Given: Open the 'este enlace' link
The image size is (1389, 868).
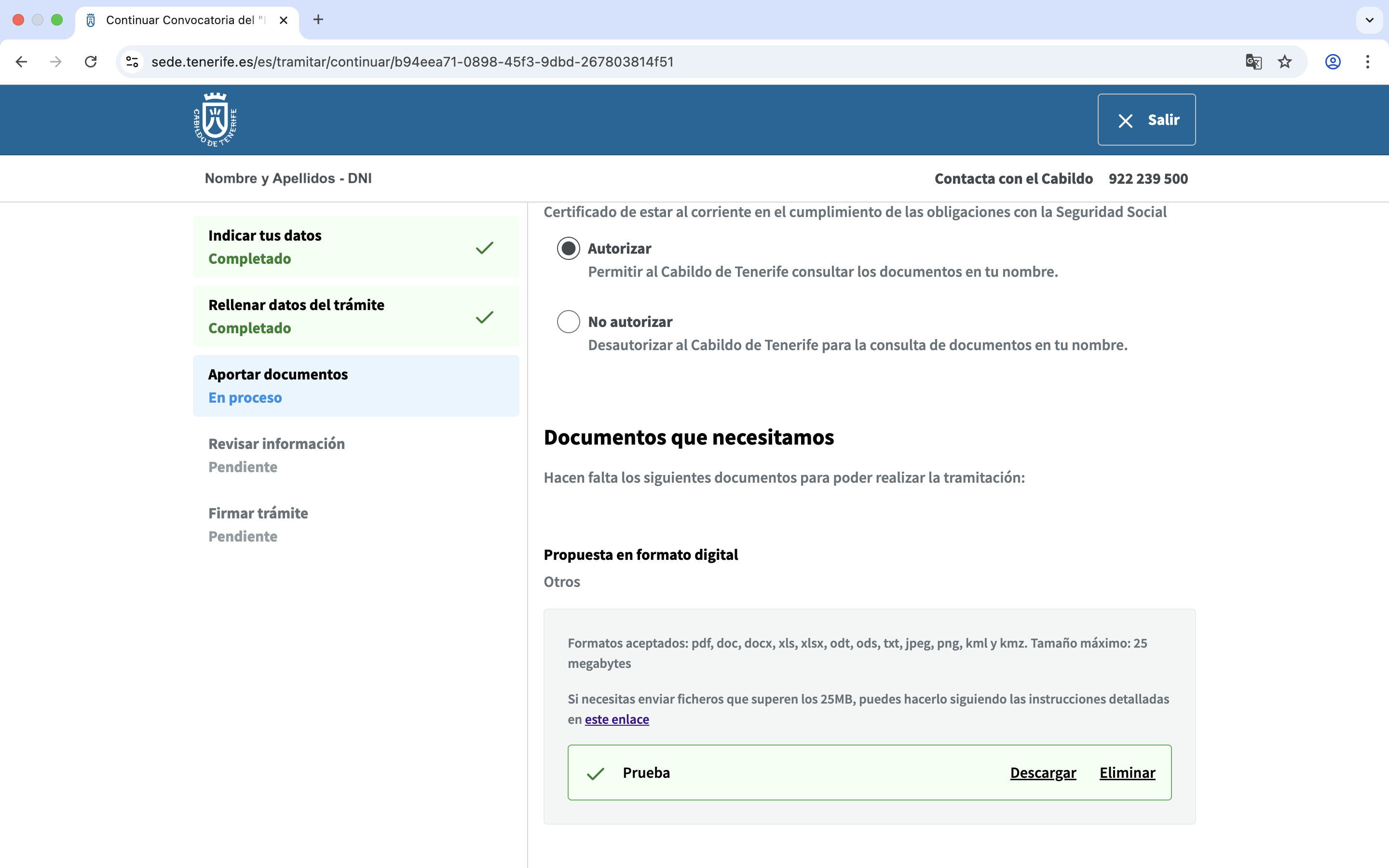Looking at the screenshot, I should pos(616,719).
